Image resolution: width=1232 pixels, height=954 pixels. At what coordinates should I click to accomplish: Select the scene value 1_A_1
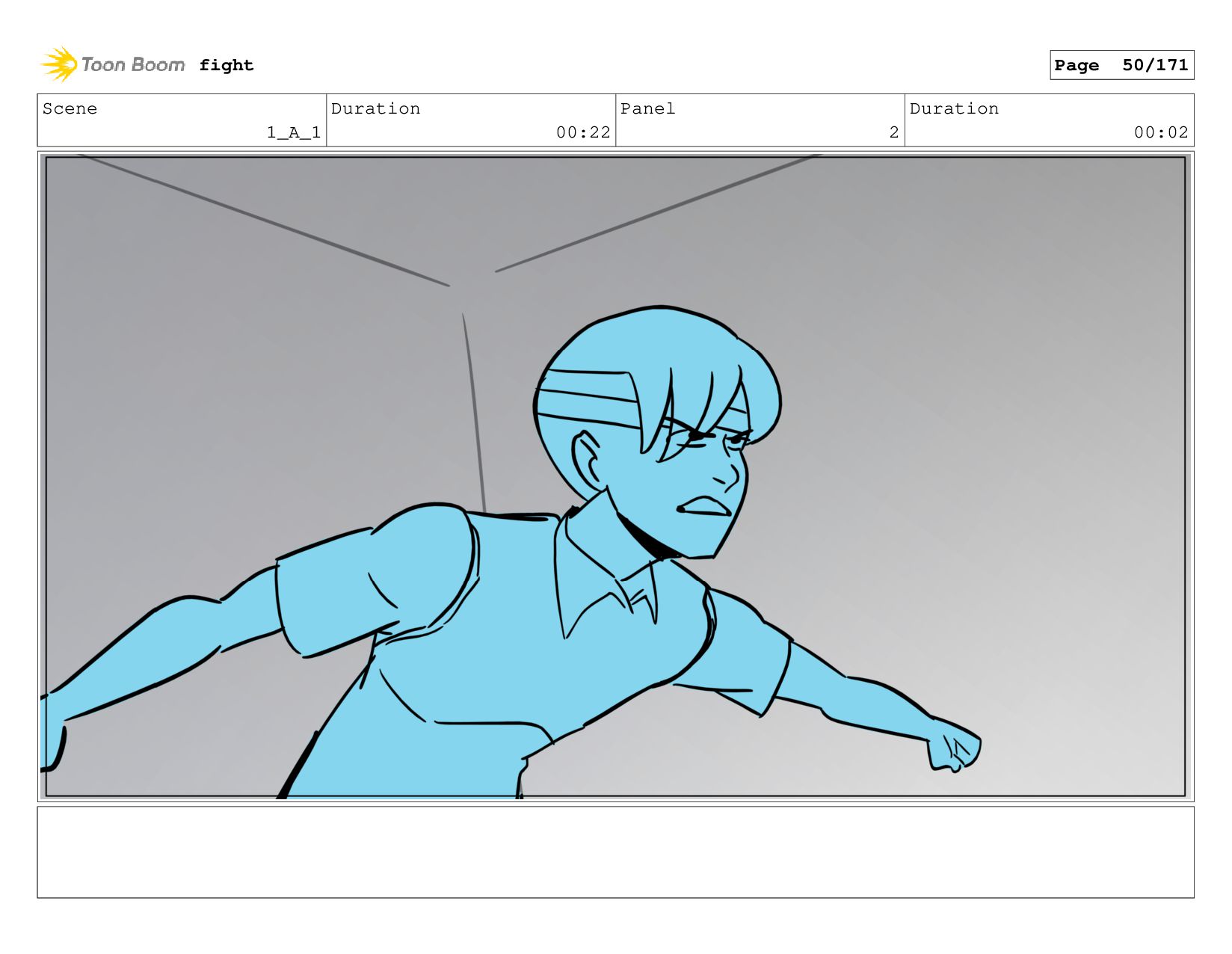(294, 132)
